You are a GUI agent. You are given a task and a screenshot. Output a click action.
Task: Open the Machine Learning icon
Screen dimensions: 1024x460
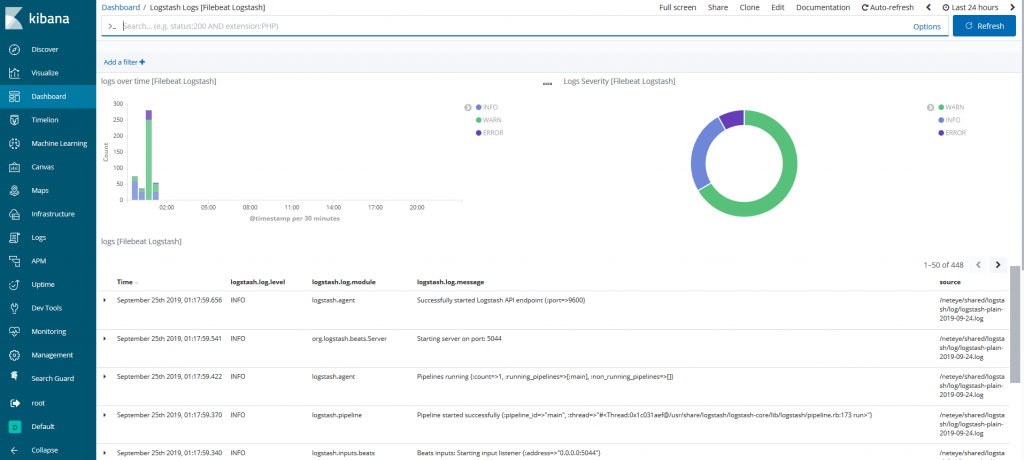click(x=14, y=144)
